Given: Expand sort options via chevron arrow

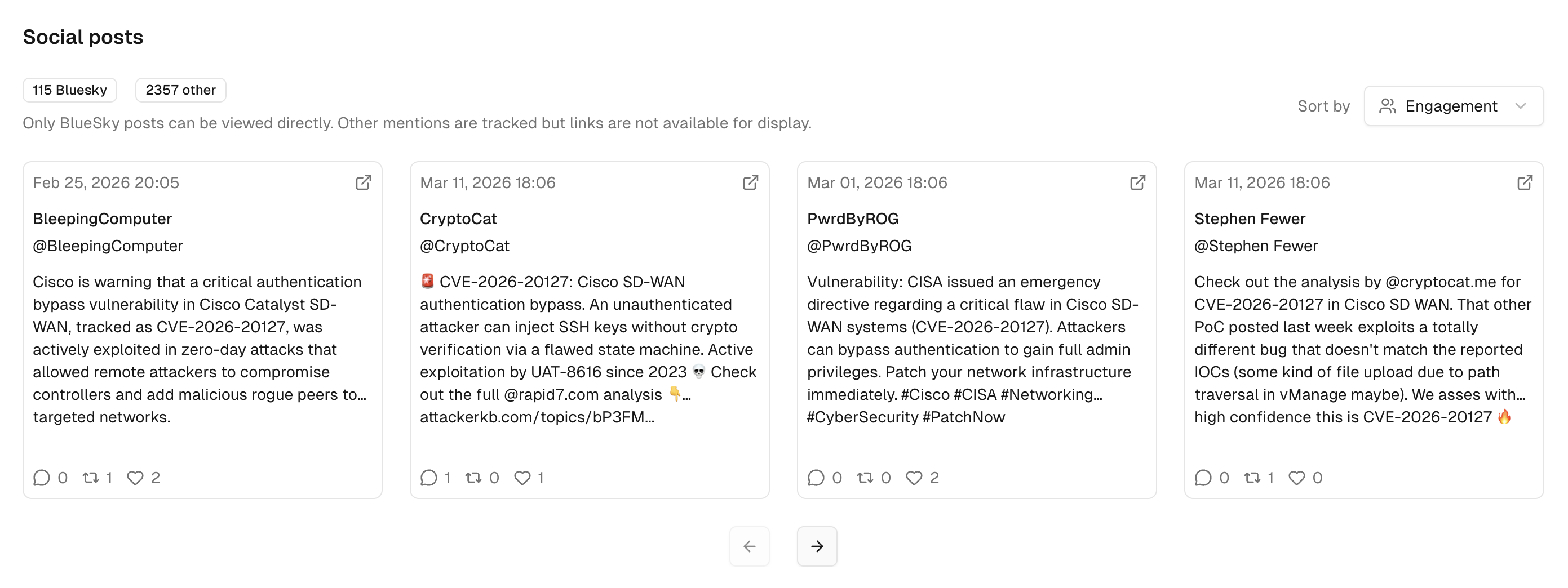Looking at the screenshot, I should point(1521,106).
